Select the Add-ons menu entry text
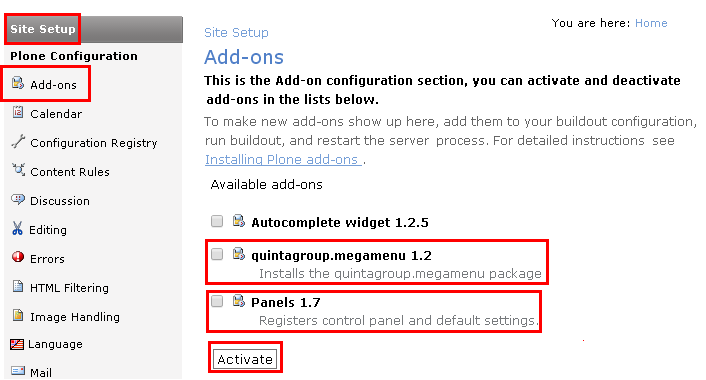This screenshot has width=706, height=380. [x=53, y=85]
